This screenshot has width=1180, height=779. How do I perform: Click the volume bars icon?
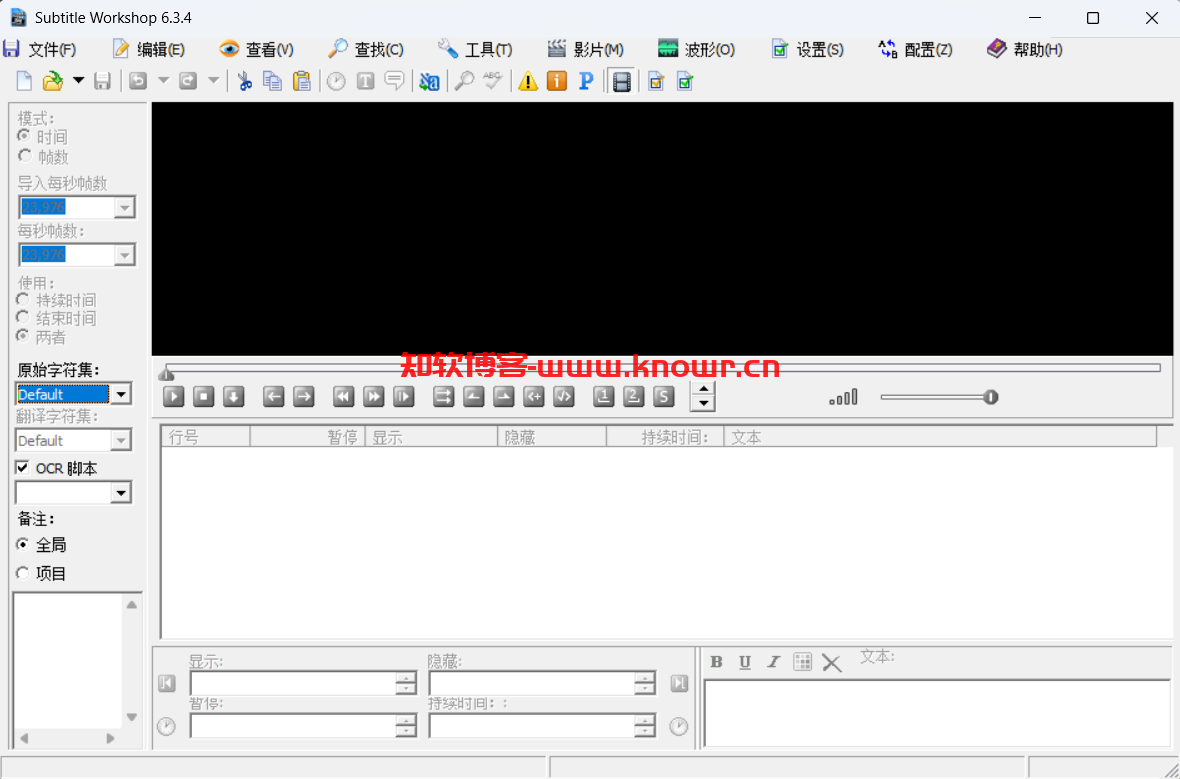pos(843,397)
